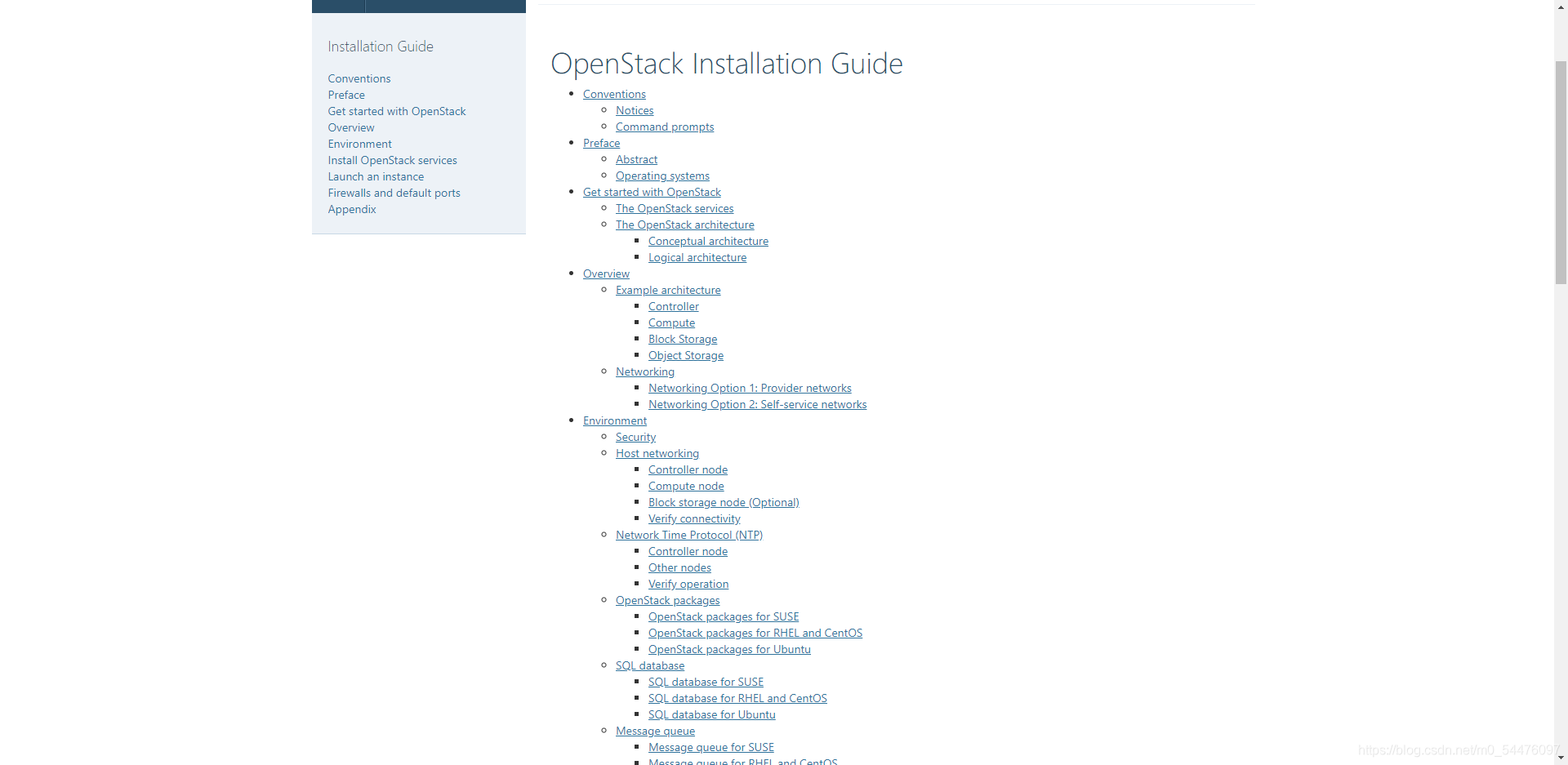Open Controller node under NTP
Screen dimensions: 1568x765
pos(688,552)
